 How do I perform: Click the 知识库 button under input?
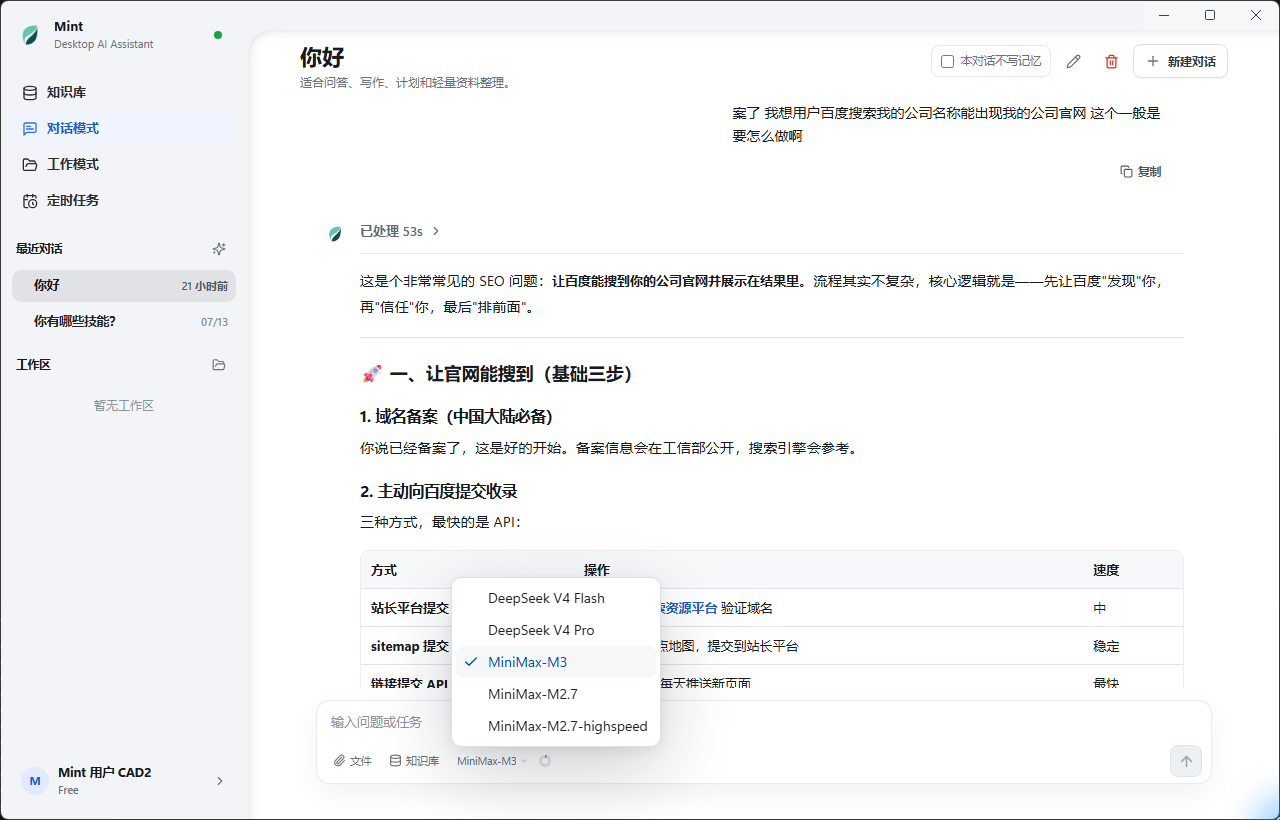[414, 761]
